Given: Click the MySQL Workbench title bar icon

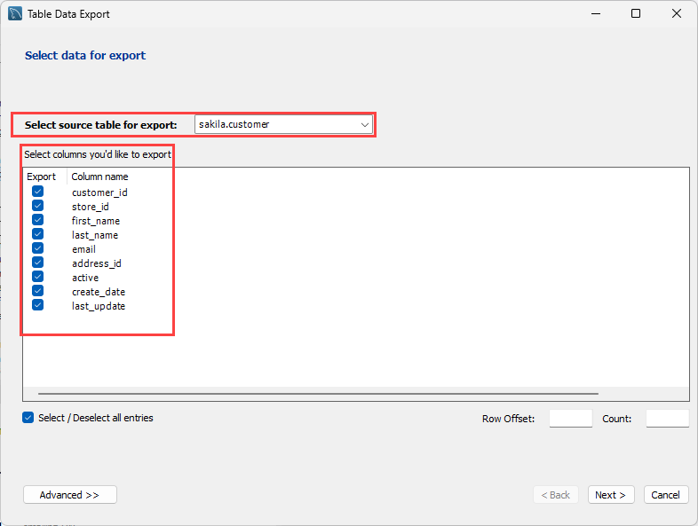Looking at the screenshot, I should pyautogui.click(x=14, y=14).
